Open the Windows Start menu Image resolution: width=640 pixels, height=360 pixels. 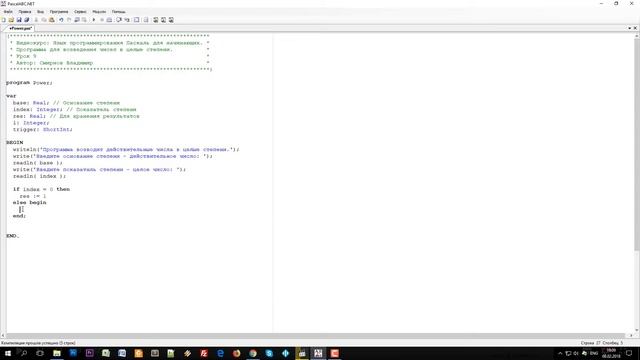[x=8, y=353]
